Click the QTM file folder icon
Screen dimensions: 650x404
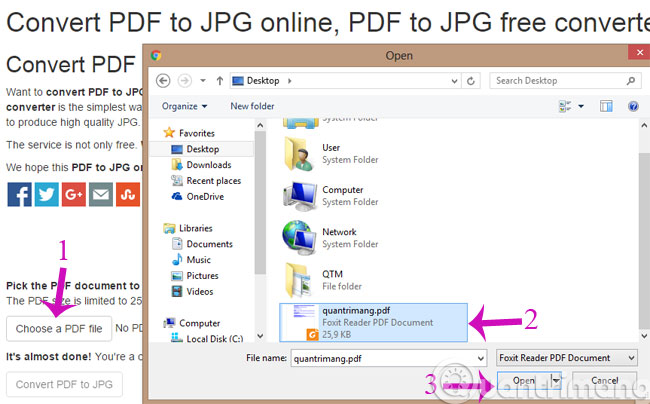pyautogui.click(x=298, y=280)
